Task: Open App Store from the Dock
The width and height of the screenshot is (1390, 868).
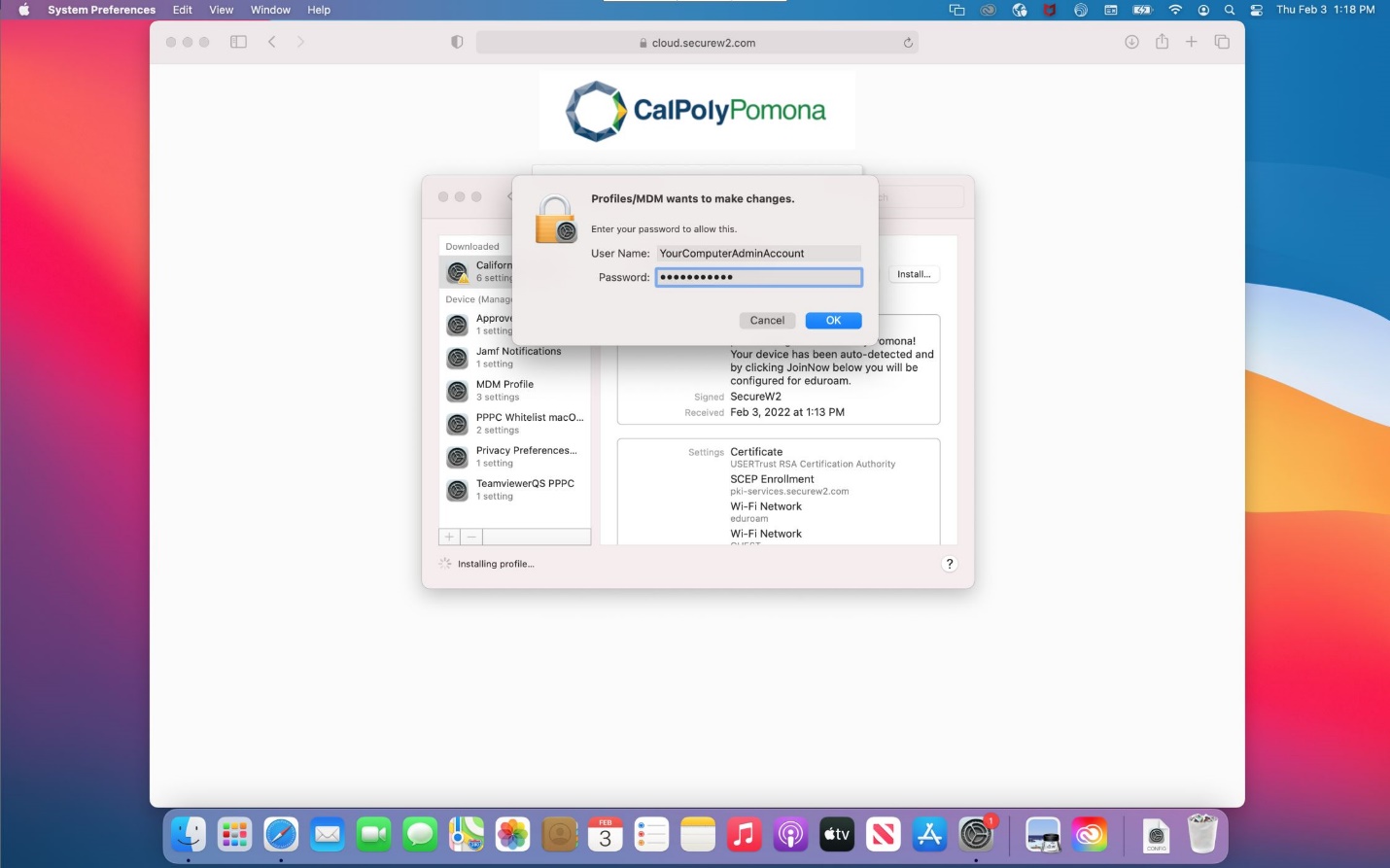Action: click(x=929, y=834)
